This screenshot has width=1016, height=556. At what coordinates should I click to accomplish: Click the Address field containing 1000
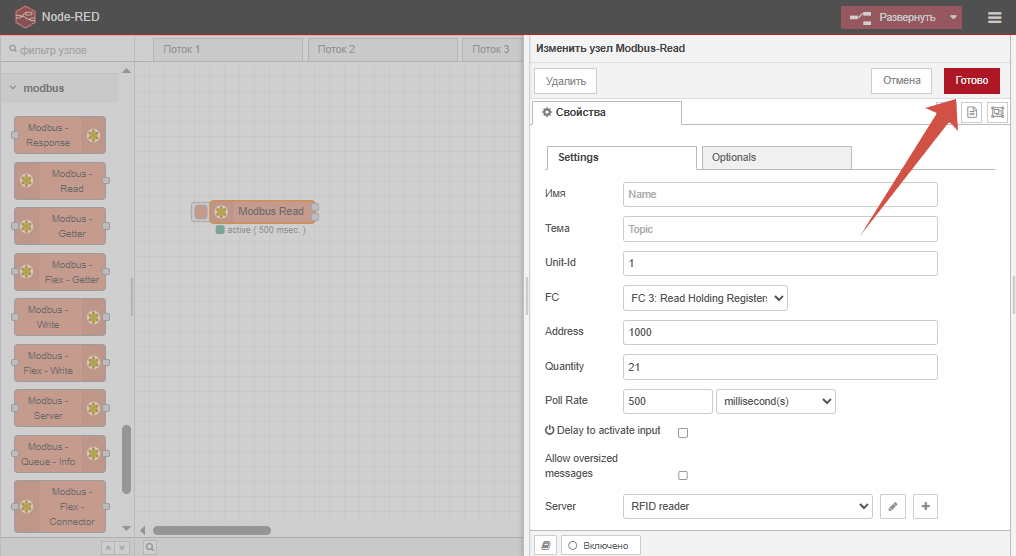click(780, 332)
